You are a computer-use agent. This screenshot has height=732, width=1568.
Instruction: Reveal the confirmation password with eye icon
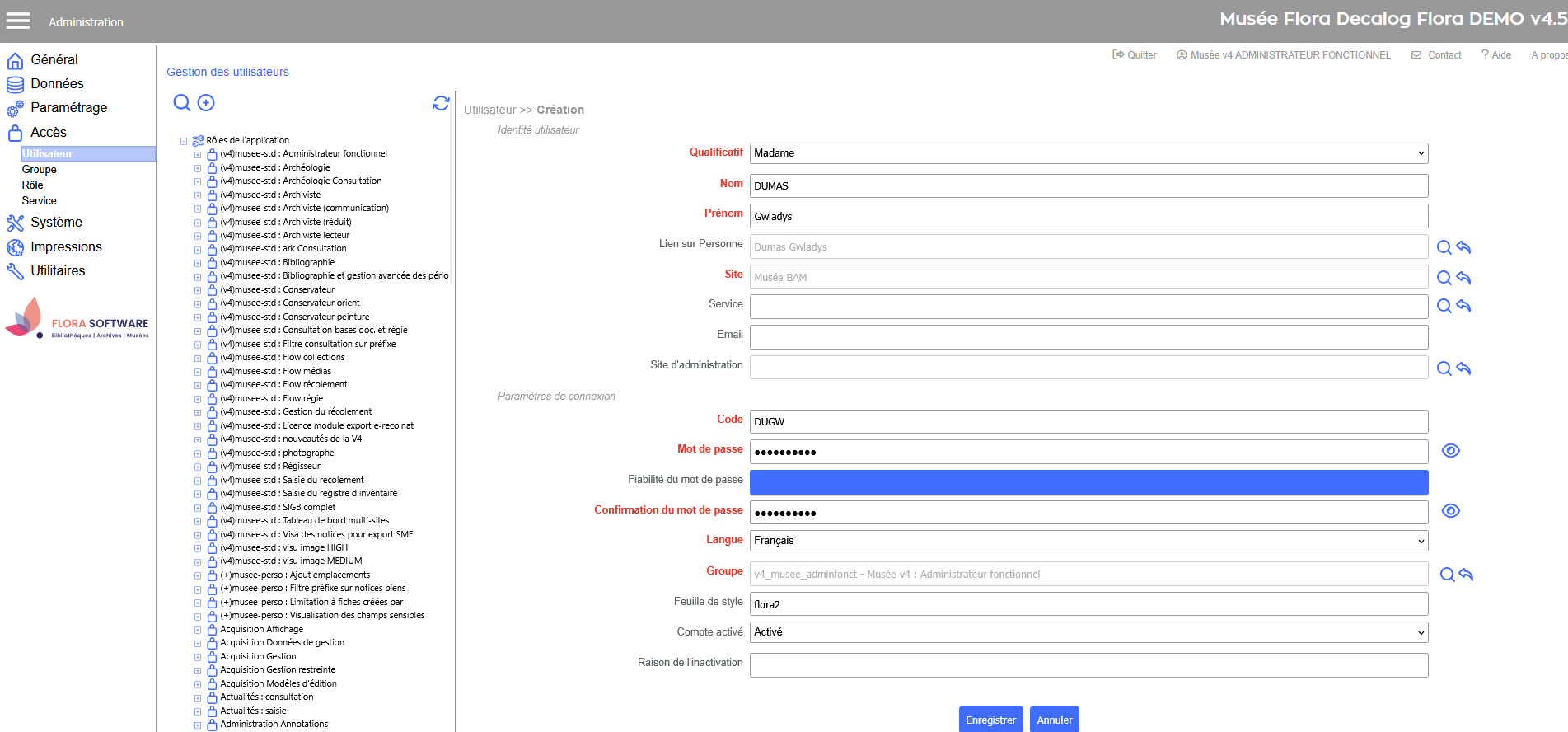1450,511
